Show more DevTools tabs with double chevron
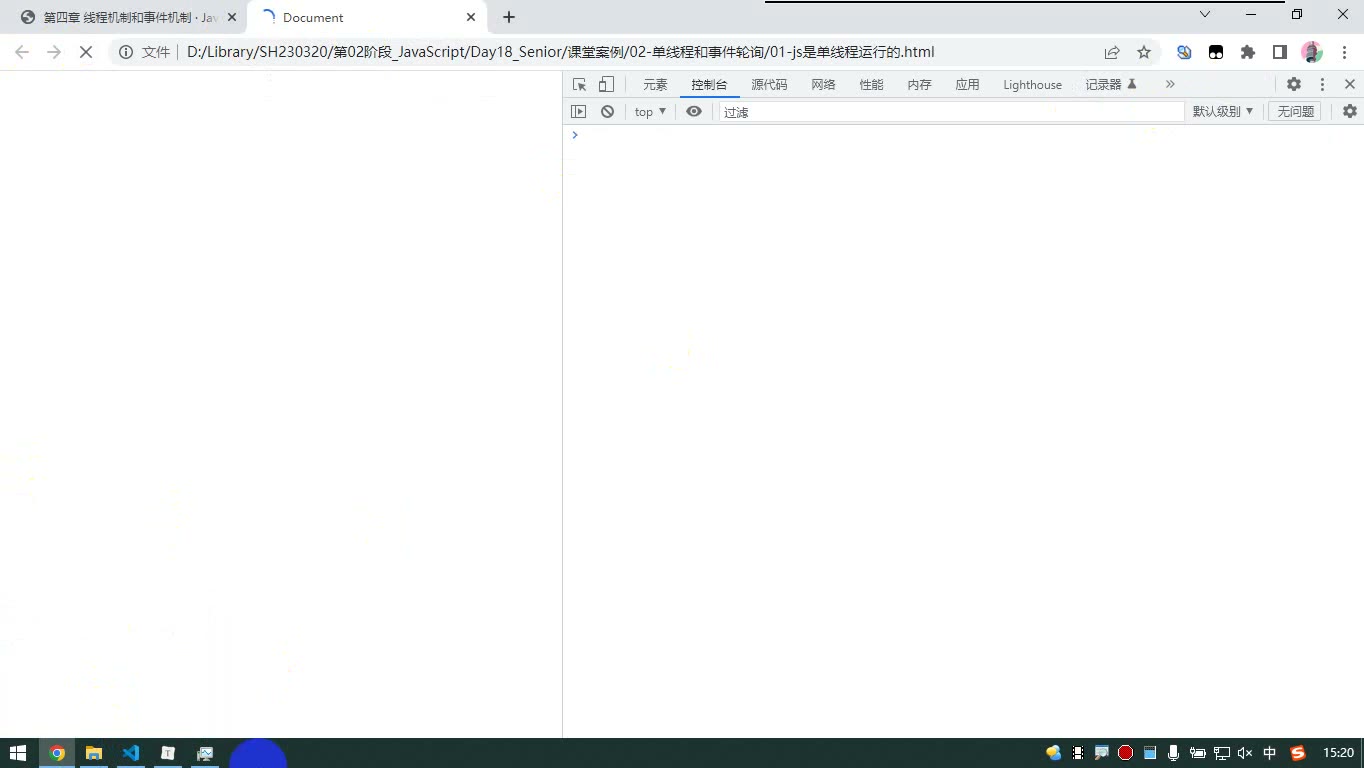The height and width of the screenshot is (768, 1364). [x=1170, y=85]
